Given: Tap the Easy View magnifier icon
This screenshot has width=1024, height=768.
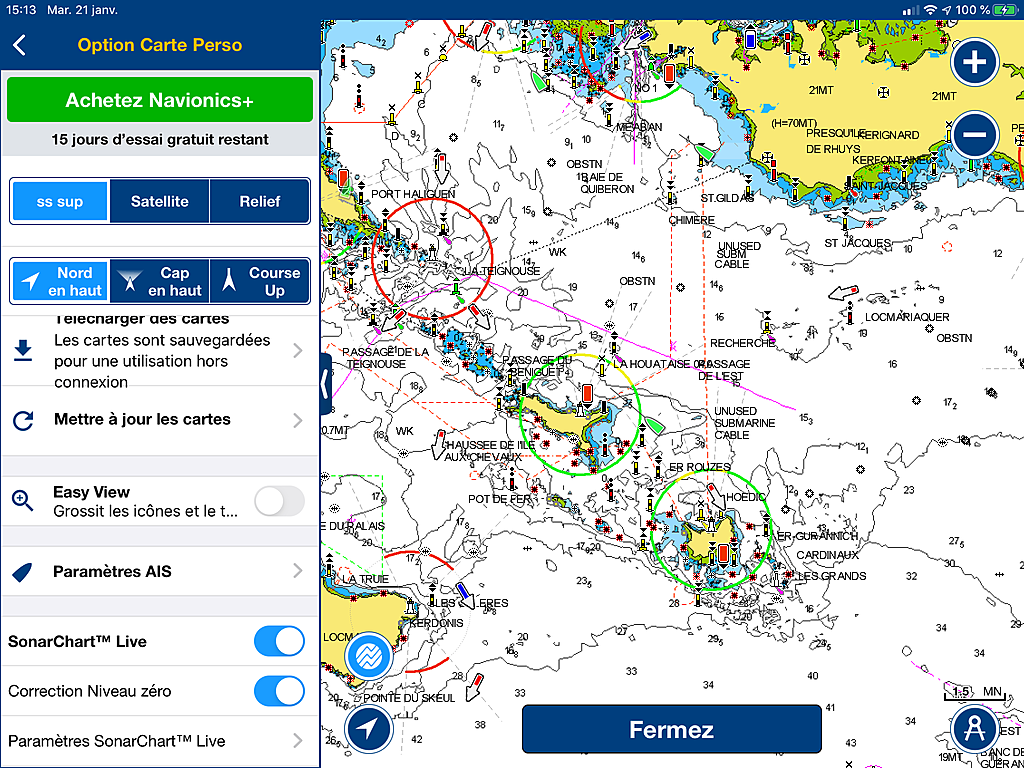Looking at the screenshot, I should pyautogui.click(x=23, y=501).
